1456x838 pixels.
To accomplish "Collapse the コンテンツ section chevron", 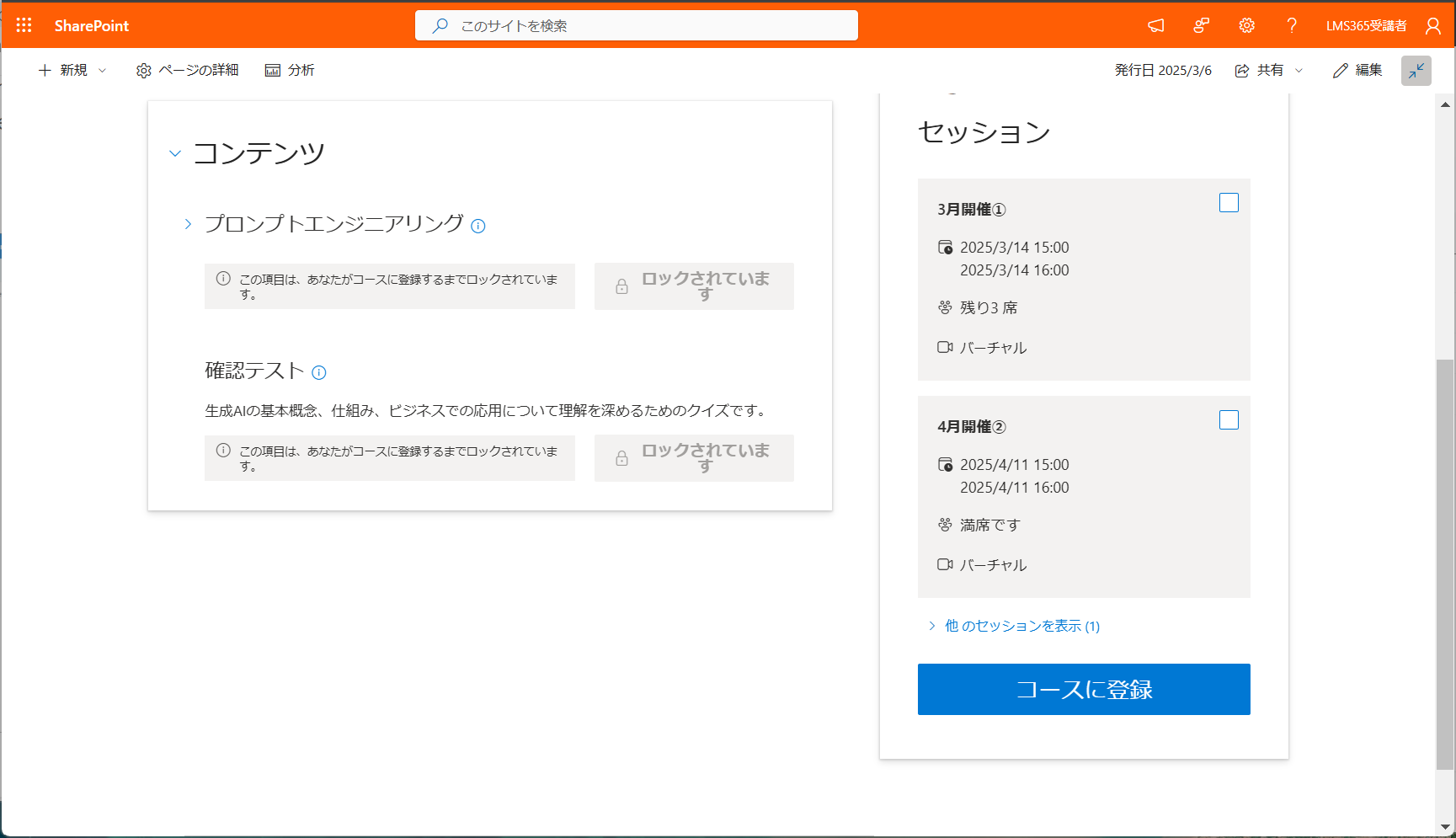I will click(x=175, y=153).
